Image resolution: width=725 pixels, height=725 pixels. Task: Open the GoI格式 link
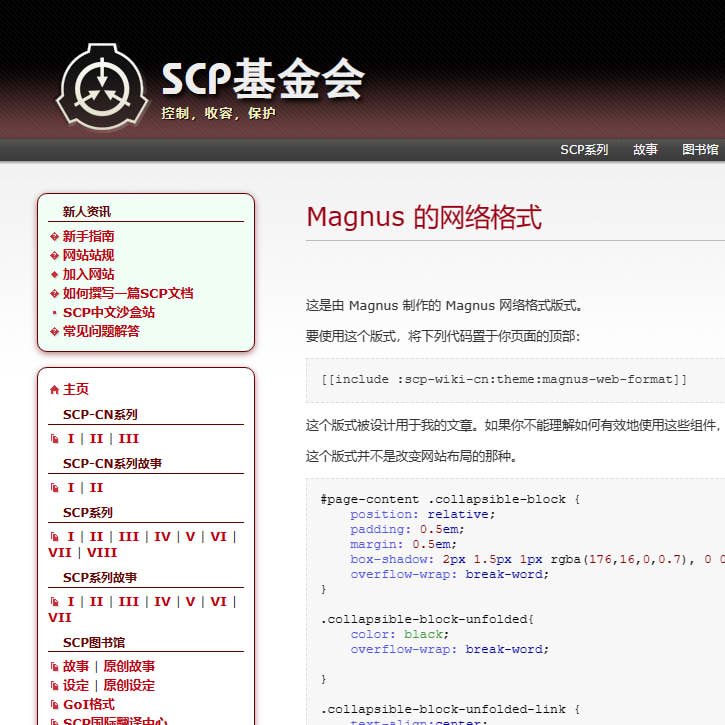(x=89, y=704)
